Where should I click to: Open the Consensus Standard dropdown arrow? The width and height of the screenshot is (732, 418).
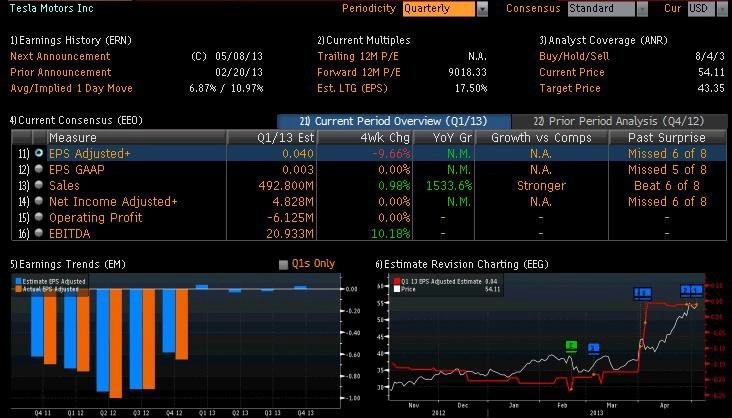tap(642, 9)
